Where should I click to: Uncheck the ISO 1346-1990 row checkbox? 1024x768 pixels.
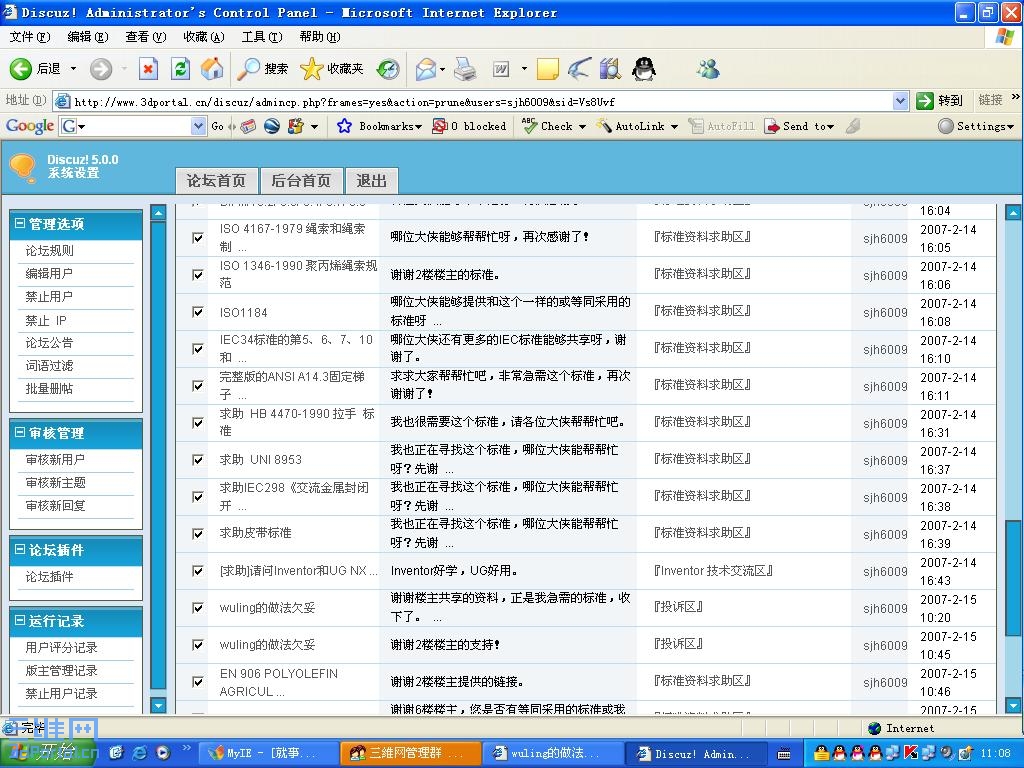[x=198, y=275]
